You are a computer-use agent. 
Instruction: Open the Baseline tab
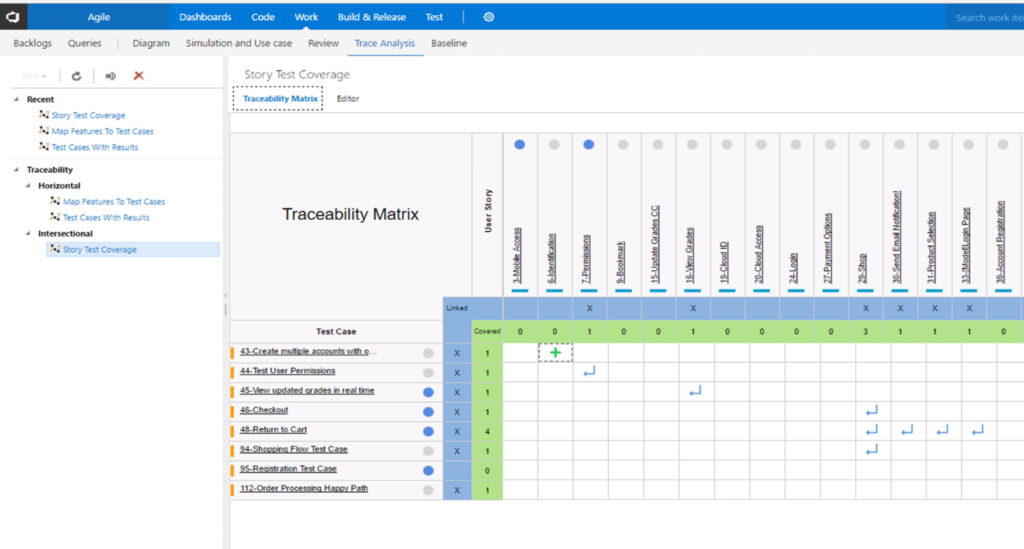click(x=449, y=44)
